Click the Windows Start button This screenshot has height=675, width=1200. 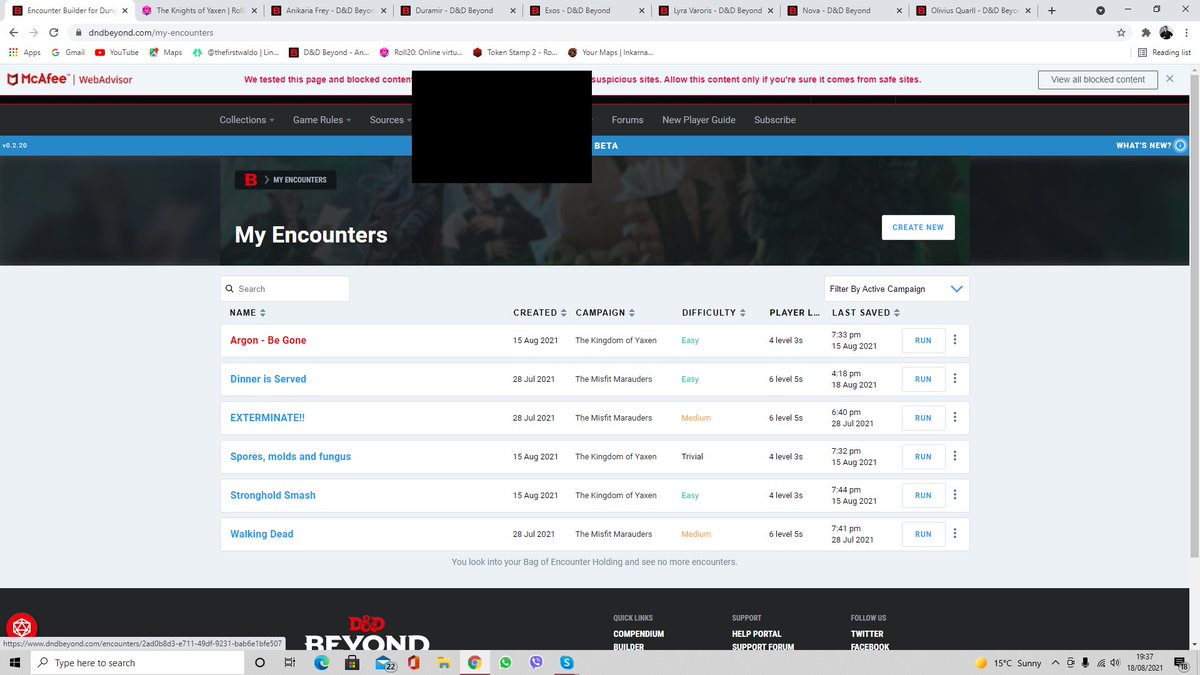[x=16, y=662]
